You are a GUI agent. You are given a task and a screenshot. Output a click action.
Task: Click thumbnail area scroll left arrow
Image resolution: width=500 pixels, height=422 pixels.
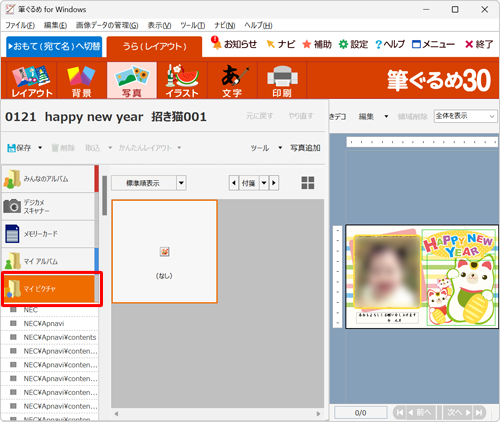116,414
